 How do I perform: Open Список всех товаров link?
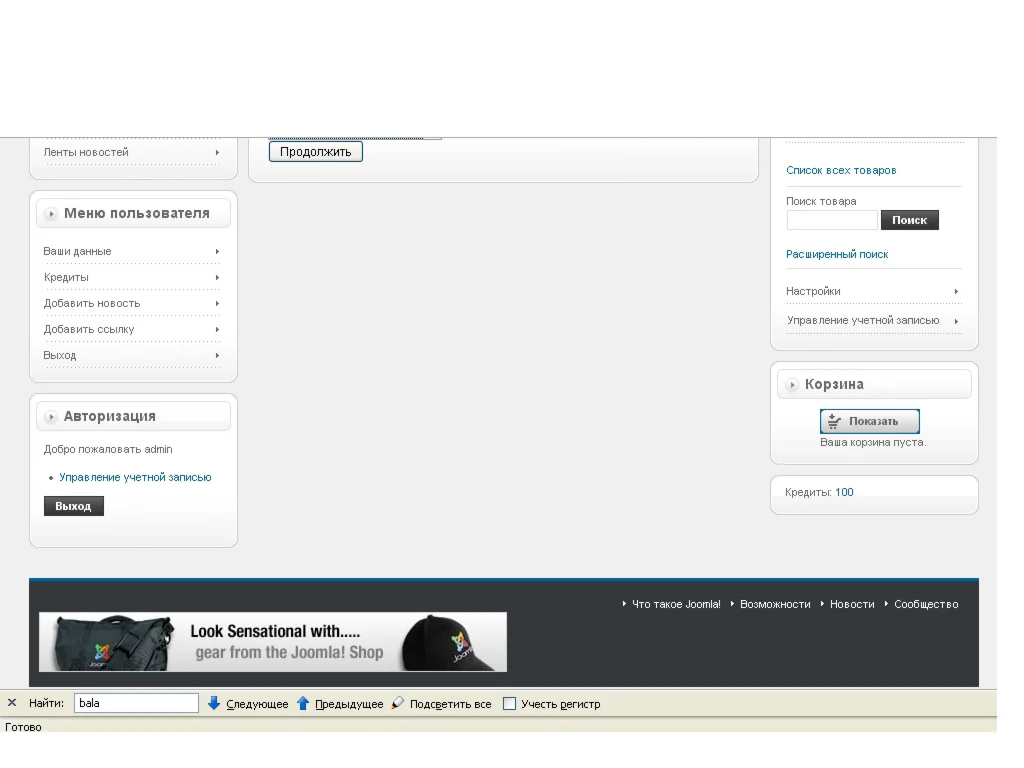click(x=841, y=170)
